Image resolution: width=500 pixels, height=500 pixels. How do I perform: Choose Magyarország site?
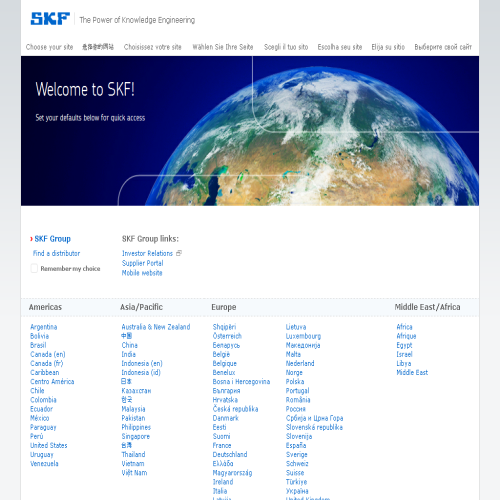232,473
